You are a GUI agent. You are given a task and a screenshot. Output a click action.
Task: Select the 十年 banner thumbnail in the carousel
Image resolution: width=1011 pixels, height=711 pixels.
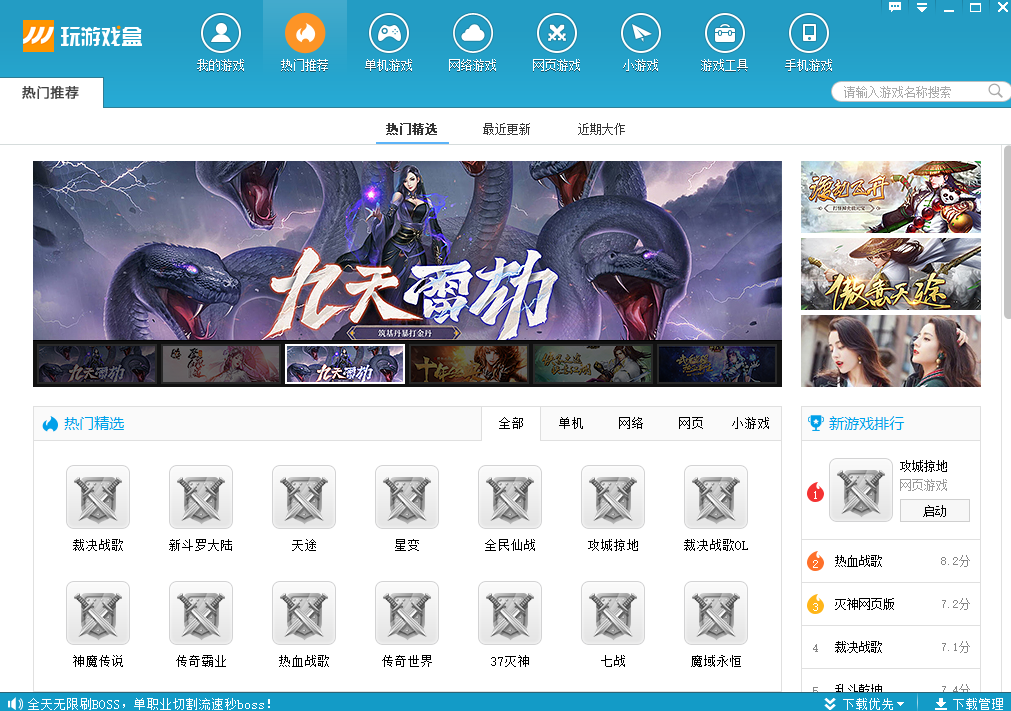[469, 364]
